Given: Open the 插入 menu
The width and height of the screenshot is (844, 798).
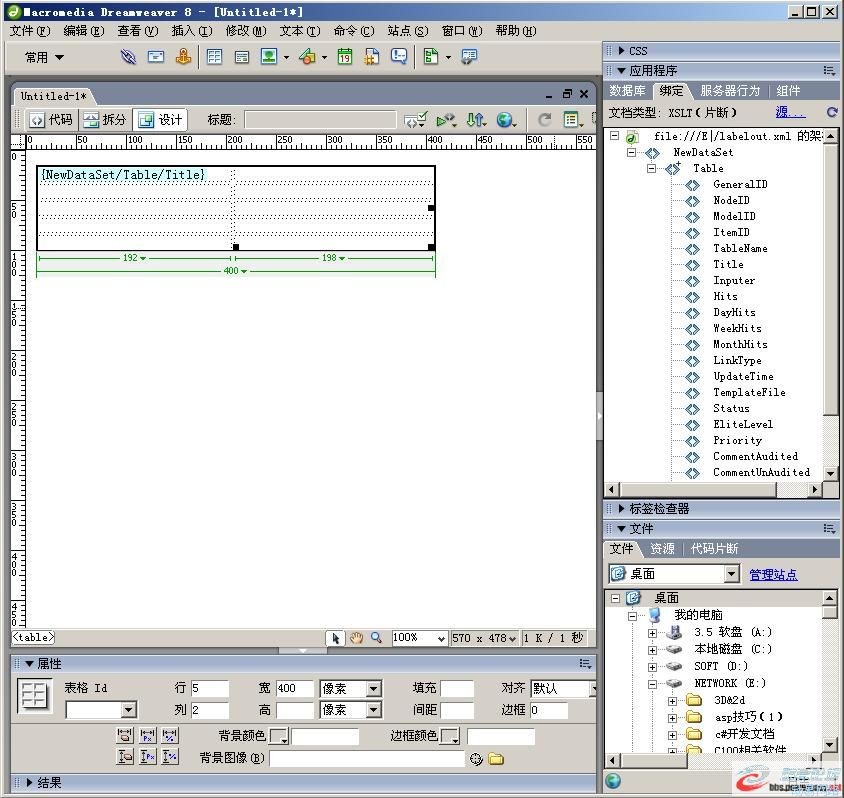Looking at the screenshot, I should pyautogui.click(x=190, y=31).
